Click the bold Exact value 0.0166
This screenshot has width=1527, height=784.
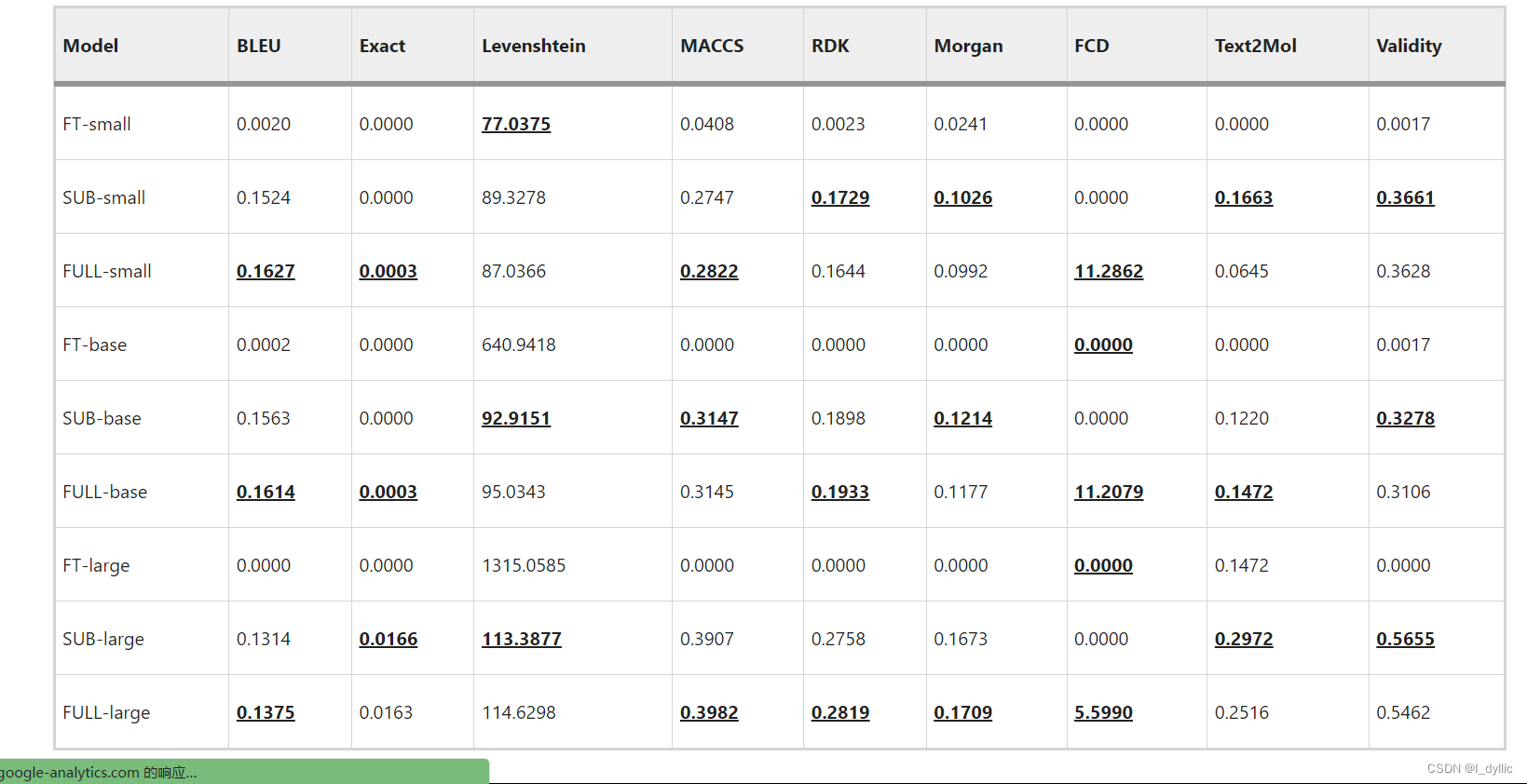389,639
